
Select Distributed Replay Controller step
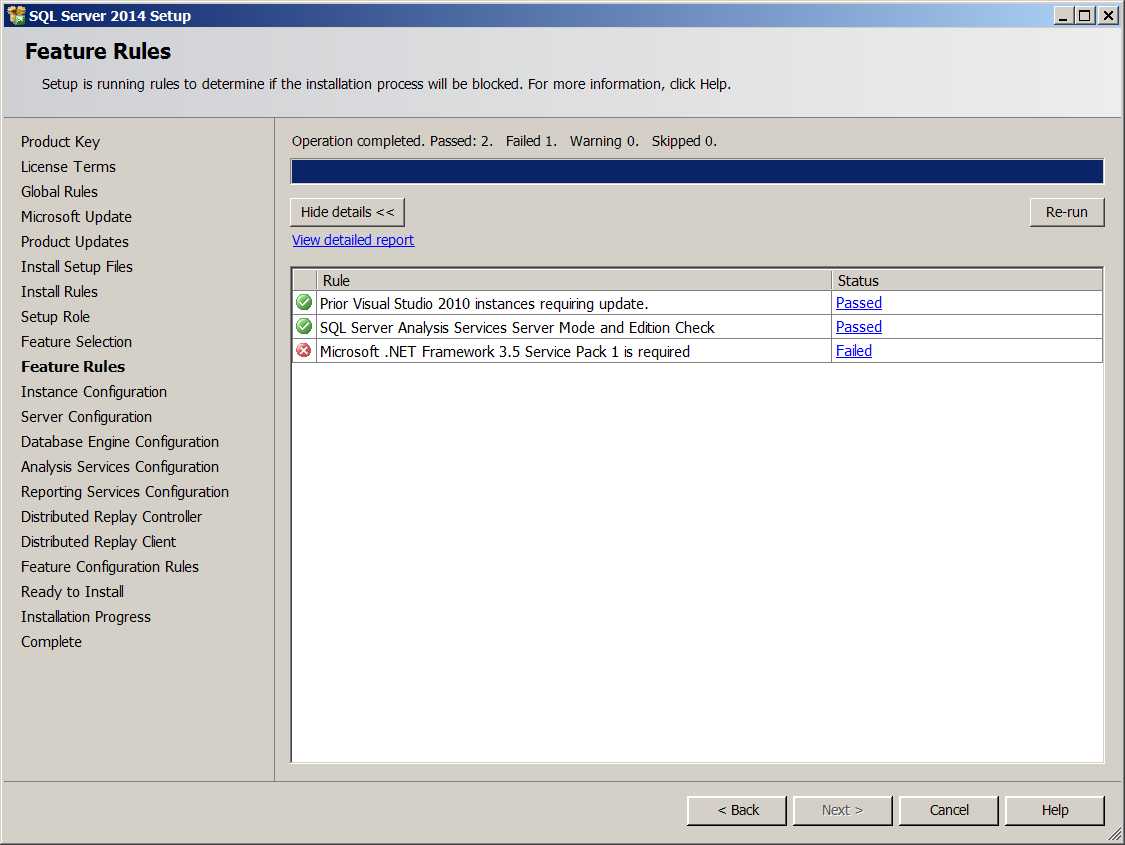pyautogui.click(x=111, y=517)
